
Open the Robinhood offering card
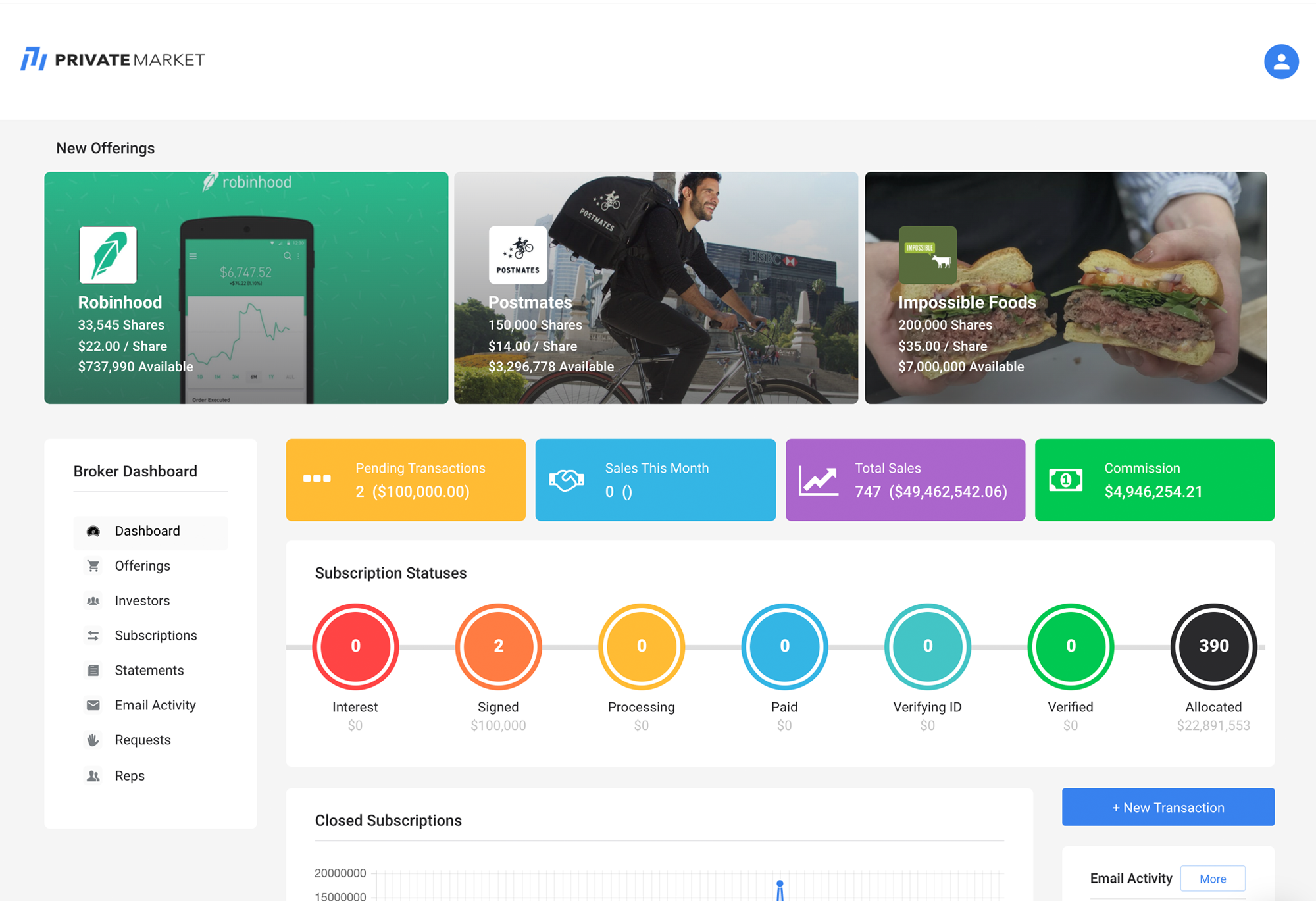click(x=246, y=288)
